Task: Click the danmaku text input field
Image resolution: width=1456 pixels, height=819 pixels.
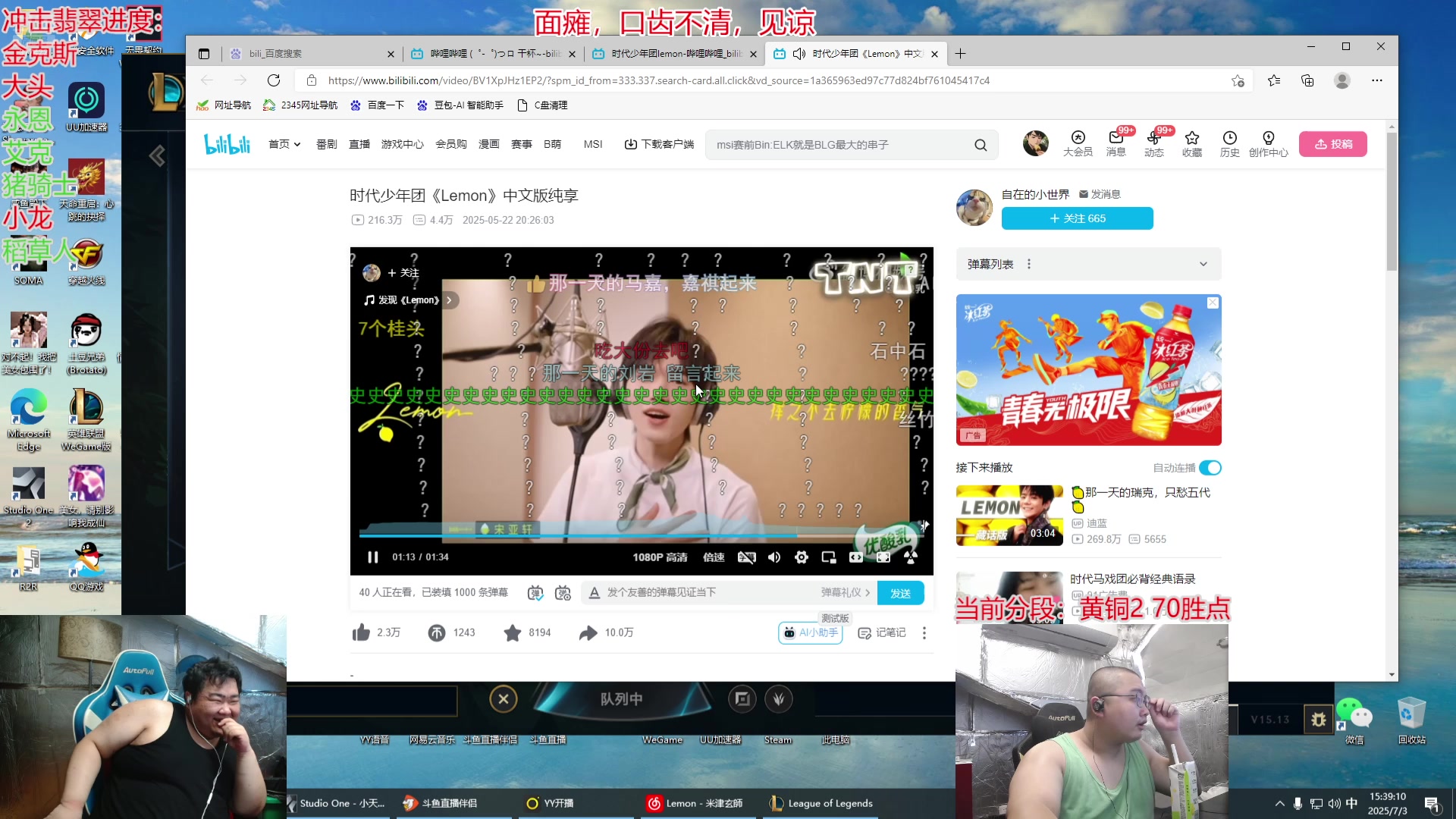Action: [x=709, y=593]
